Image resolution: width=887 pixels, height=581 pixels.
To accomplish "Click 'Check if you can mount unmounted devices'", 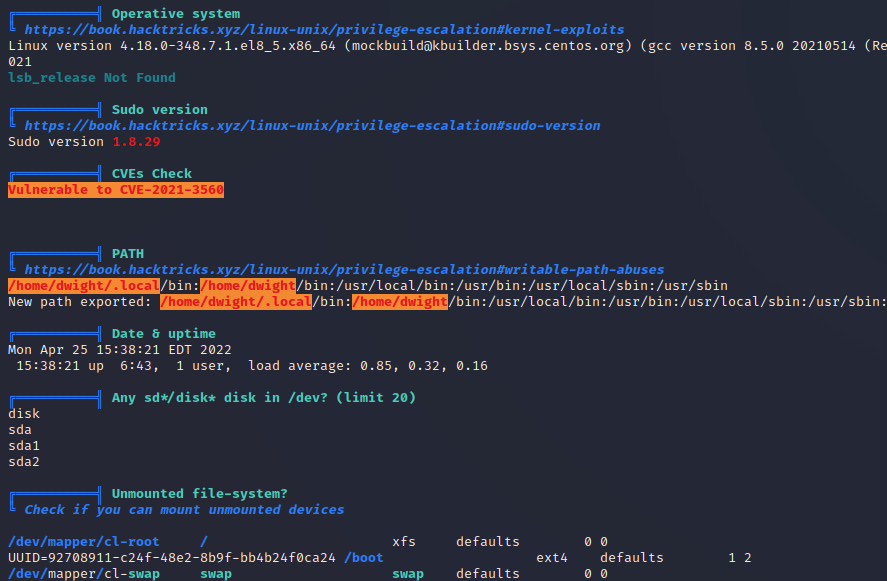I will point(184,510).
